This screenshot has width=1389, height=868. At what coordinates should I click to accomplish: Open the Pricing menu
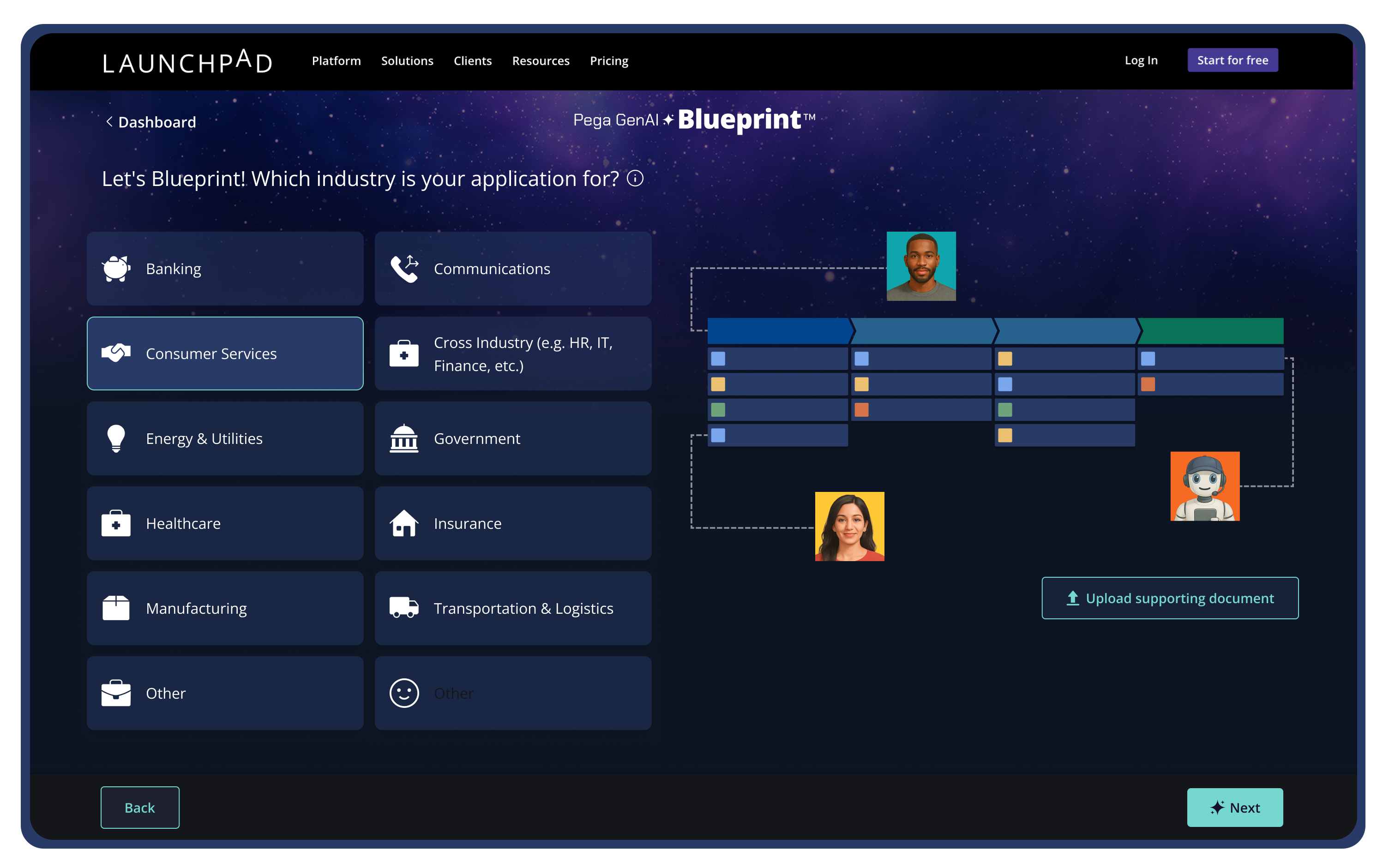(609, 60)
